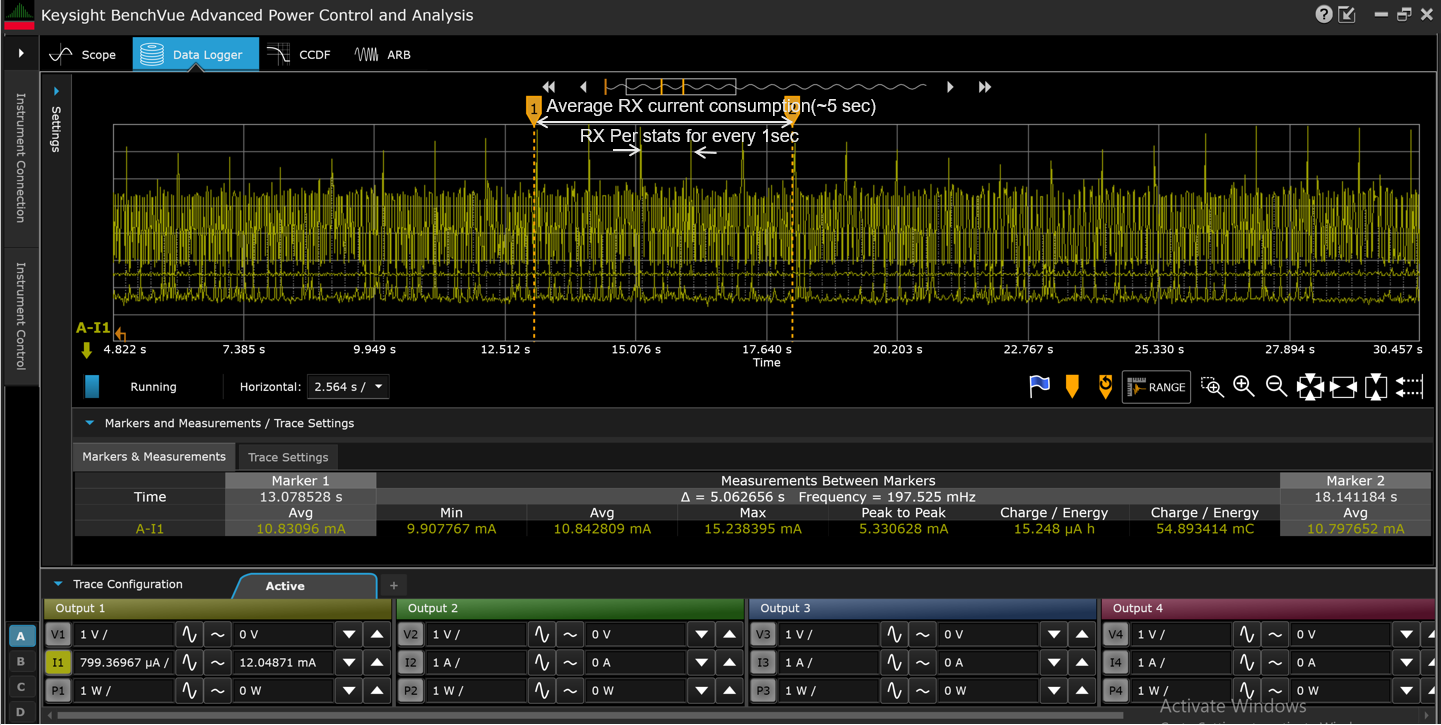The height and width of the screenshot is (725, 1441).
Task: Click the horizontal autoscale icon
Action: click(1343, 387)
